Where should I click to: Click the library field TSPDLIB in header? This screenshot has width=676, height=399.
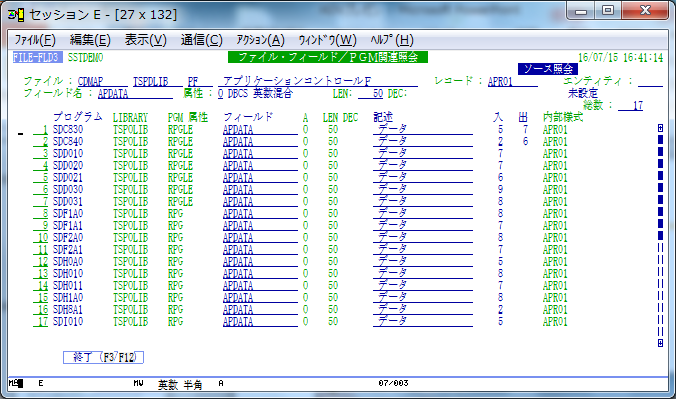coord(157,81)
